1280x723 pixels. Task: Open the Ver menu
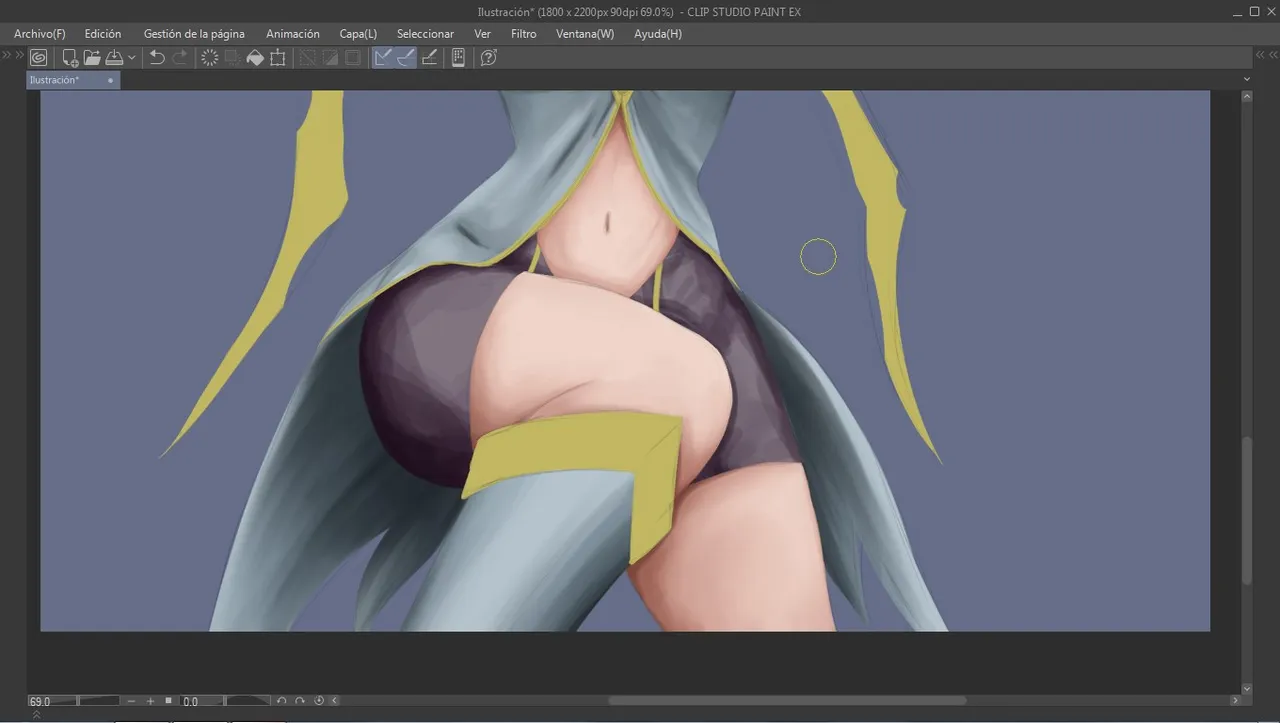coord(482,34)
